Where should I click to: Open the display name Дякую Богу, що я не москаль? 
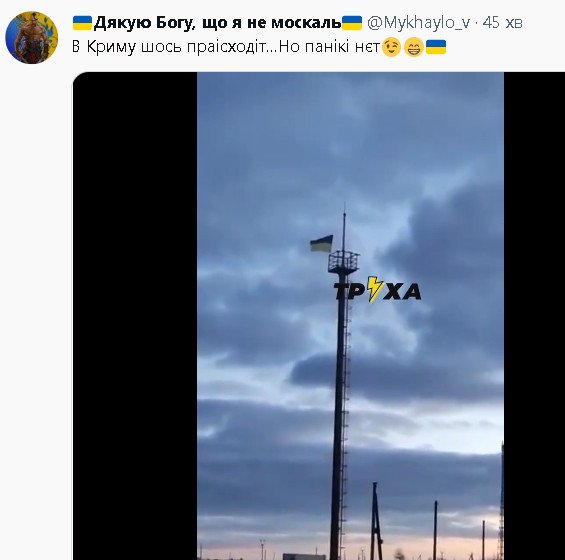[x=217, y=23]
